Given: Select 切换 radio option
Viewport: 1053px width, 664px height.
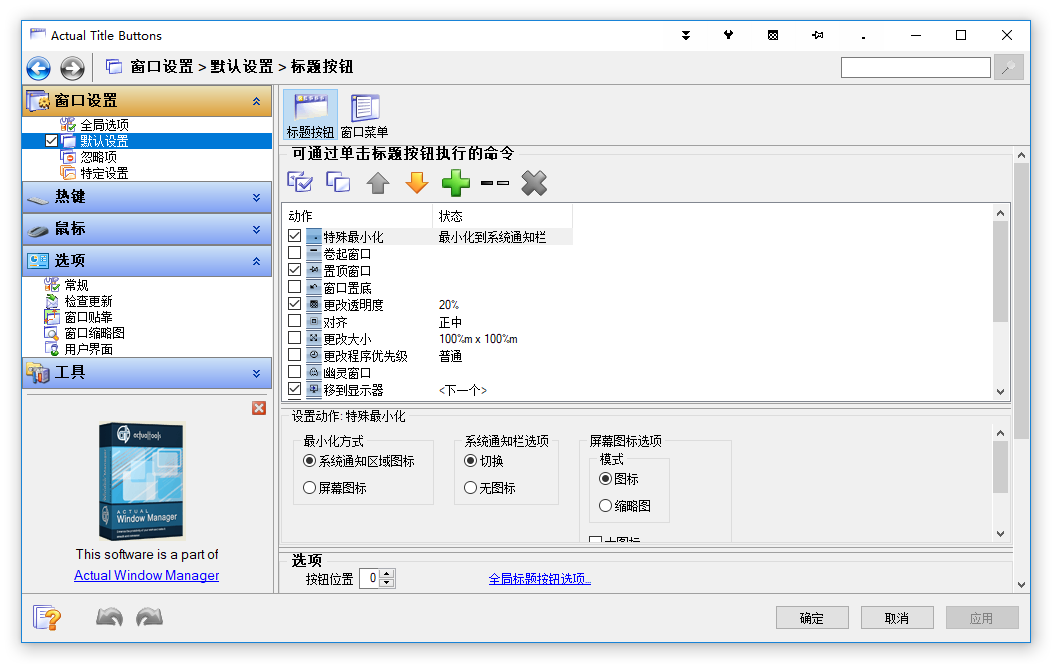Looking at the screenshot, I should pyautogui.click(x=484, y=461).
